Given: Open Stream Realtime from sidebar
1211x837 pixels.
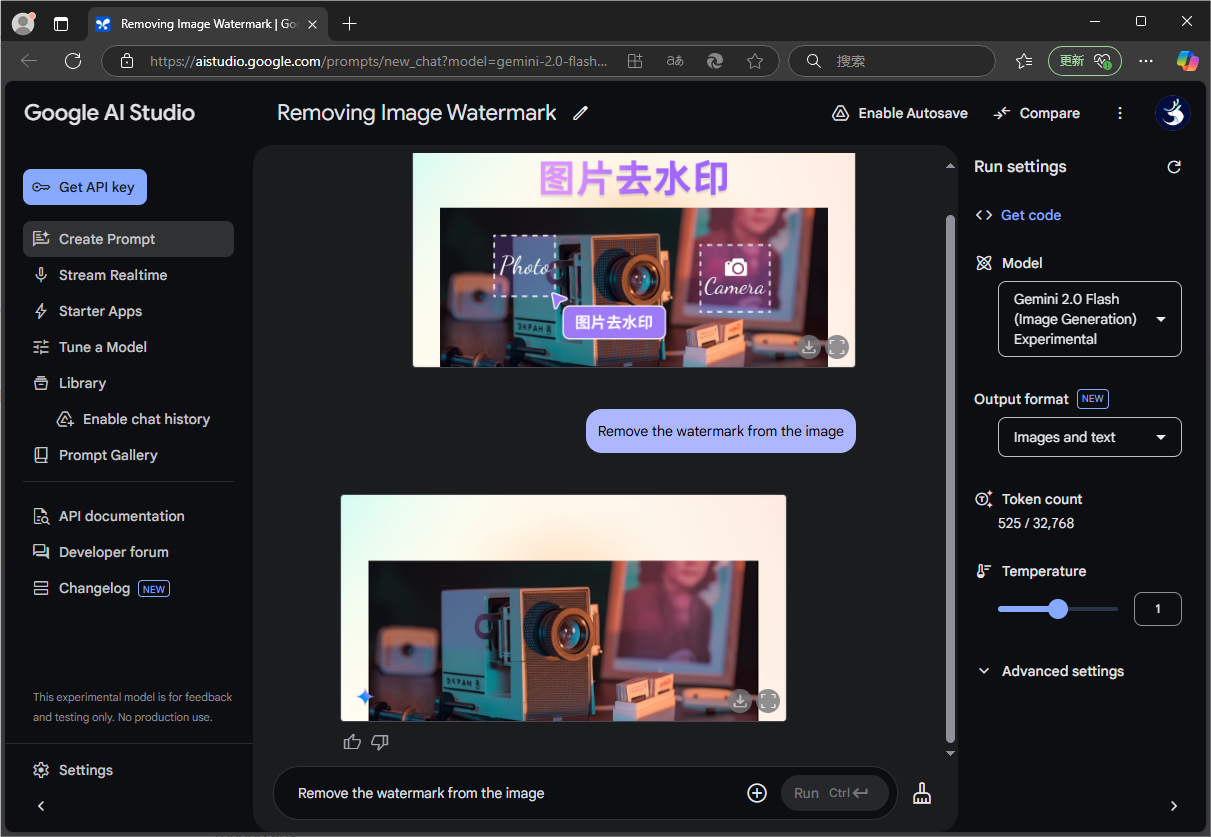Looking at the screenshot, I should (112, 275).
